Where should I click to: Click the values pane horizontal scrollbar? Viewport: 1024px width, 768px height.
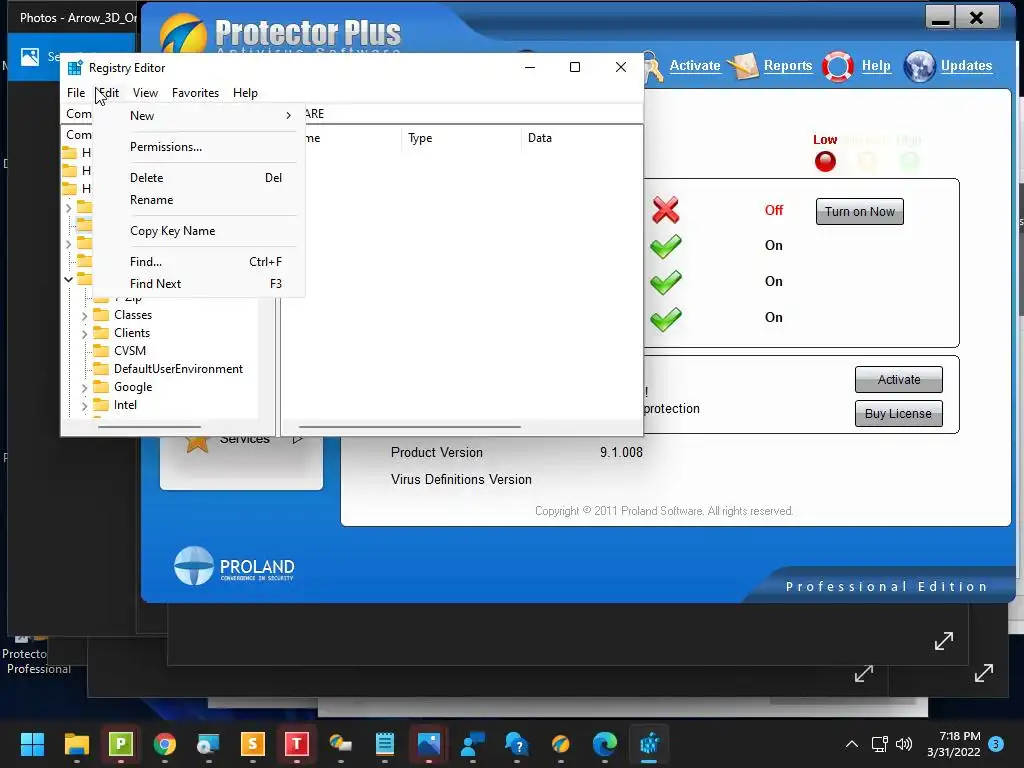click(x=409, y=427)
